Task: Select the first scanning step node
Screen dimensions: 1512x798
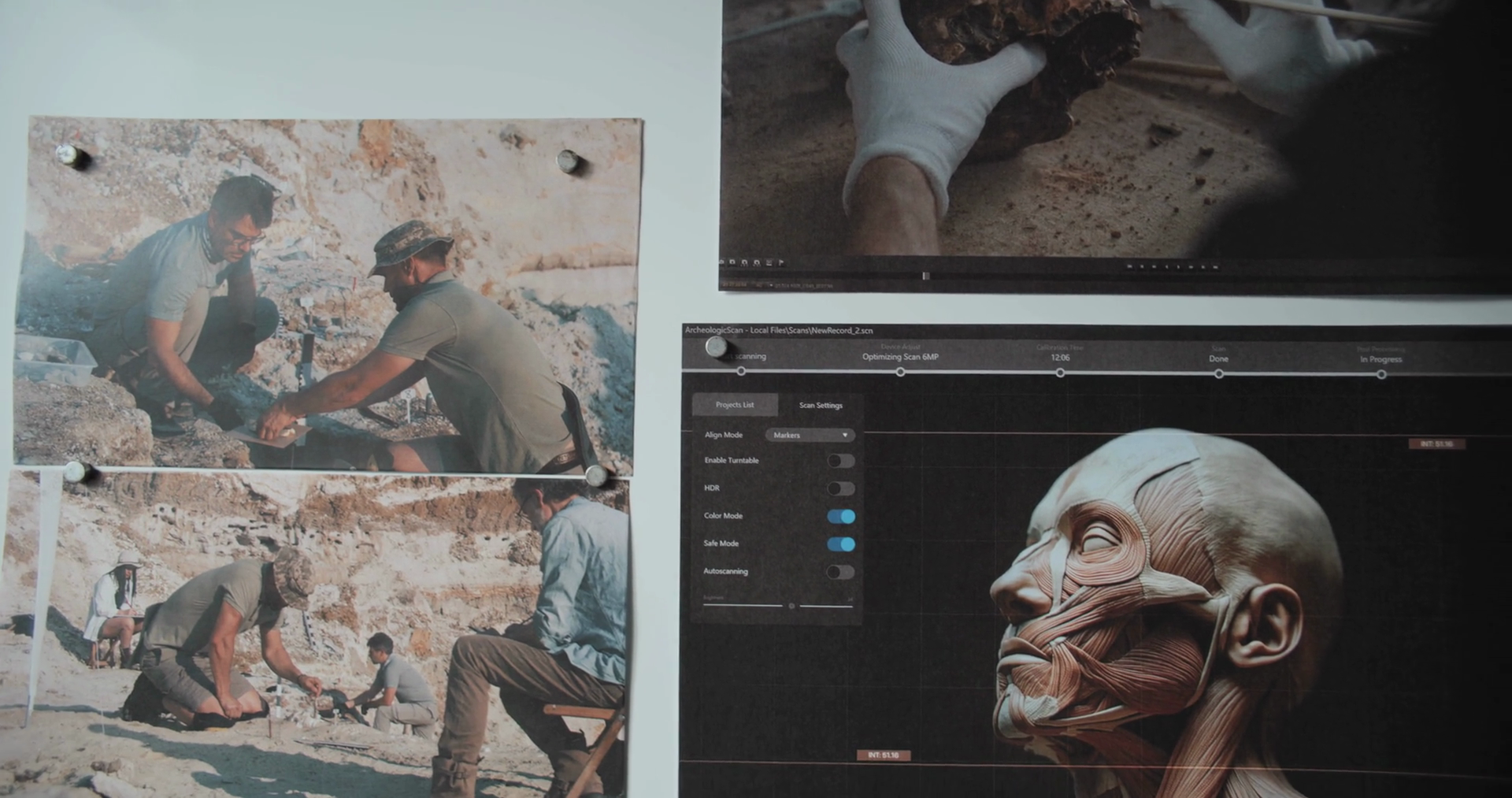Action: click(x=741, y=371)
